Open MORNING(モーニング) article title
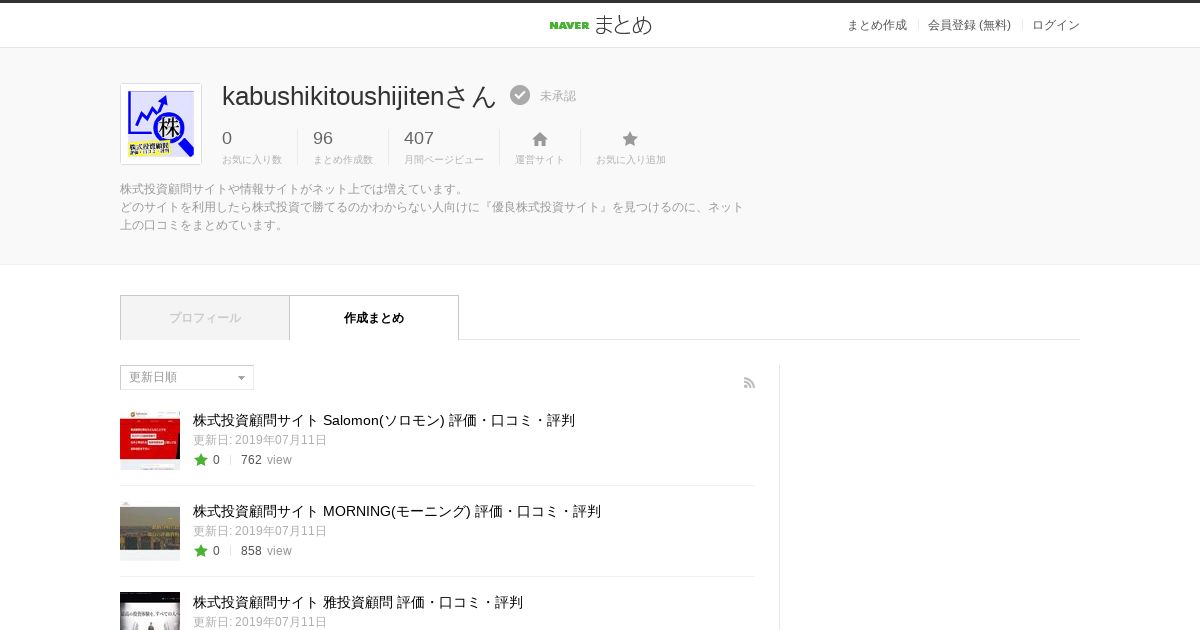Viewport: 1200px width, 630px height. [x=397, y=511]
